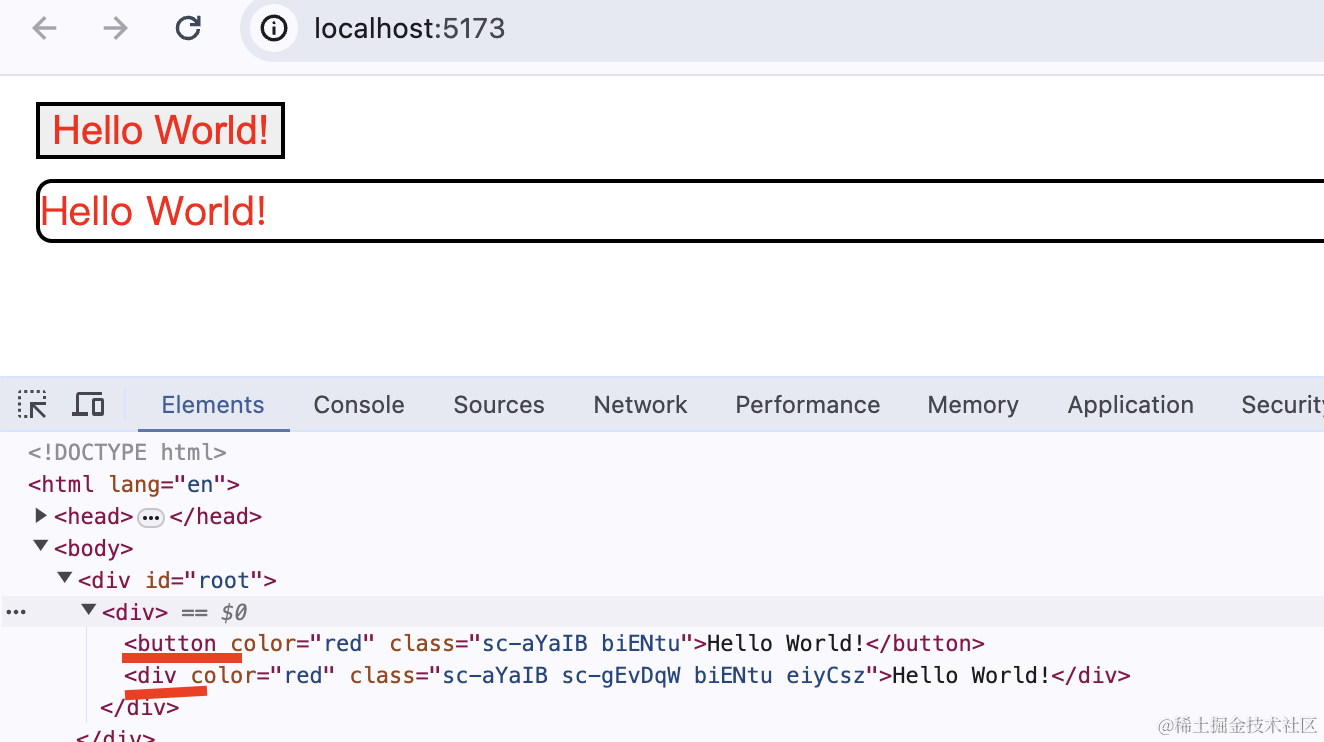Click the browser forward arrow
Viewport: 1324px width, 742px height.
(x=116, y=28)
